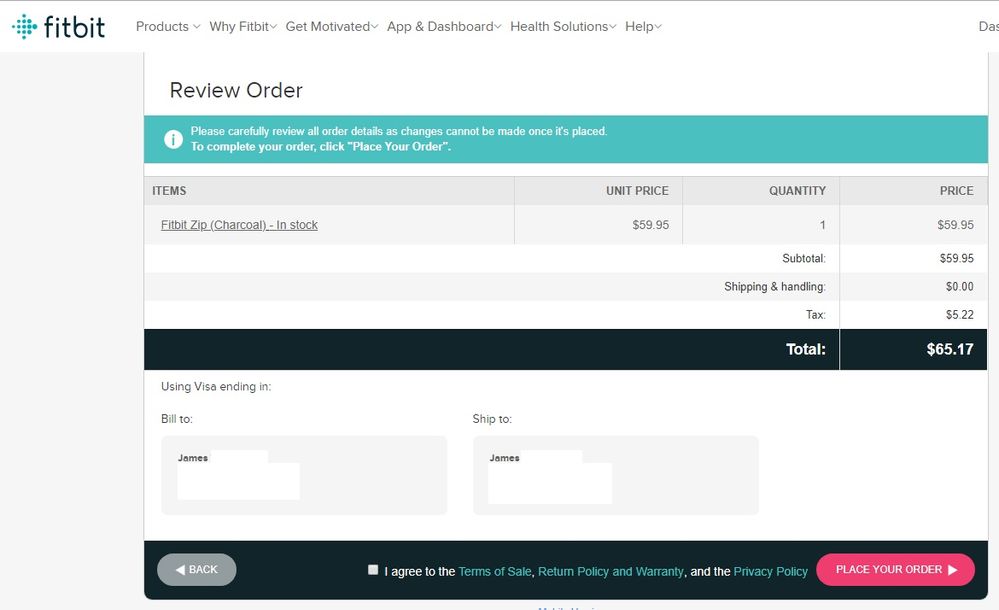
Task: Open the Return Policy and Warranty link
Action: pyautogui.click(x=610, y=572)
